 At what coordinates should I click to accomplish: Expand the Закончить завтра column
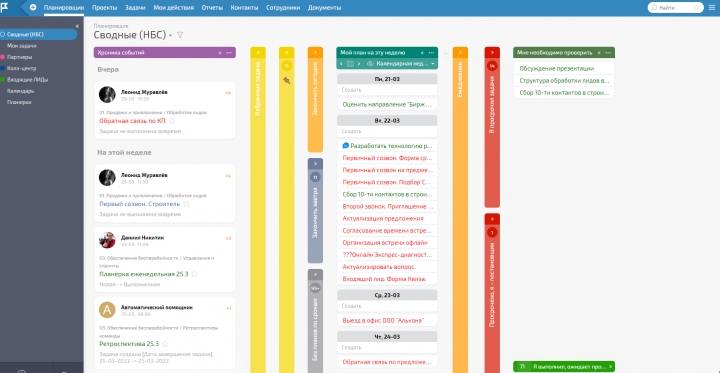pos(315,164)
